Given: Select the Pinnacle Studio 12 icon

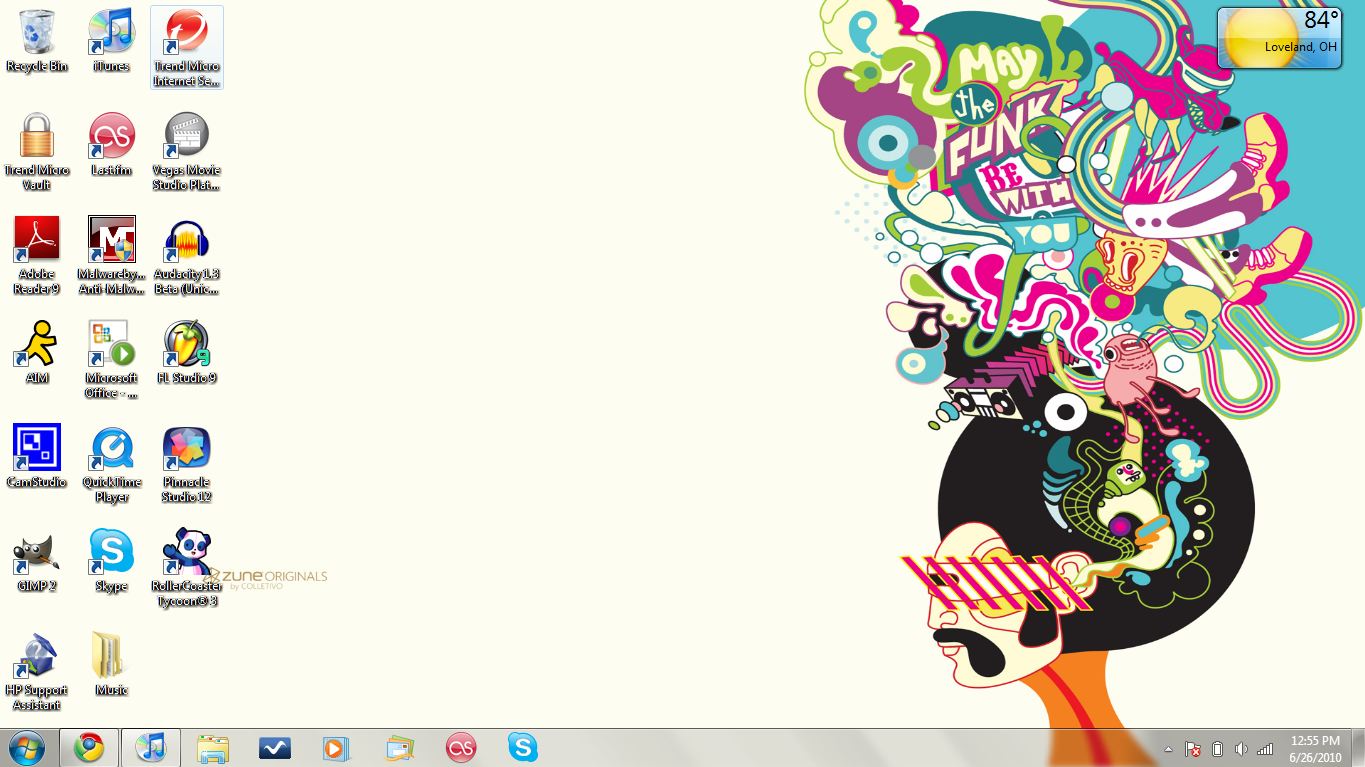Looking at the screenshot, I should coord(186,449).
